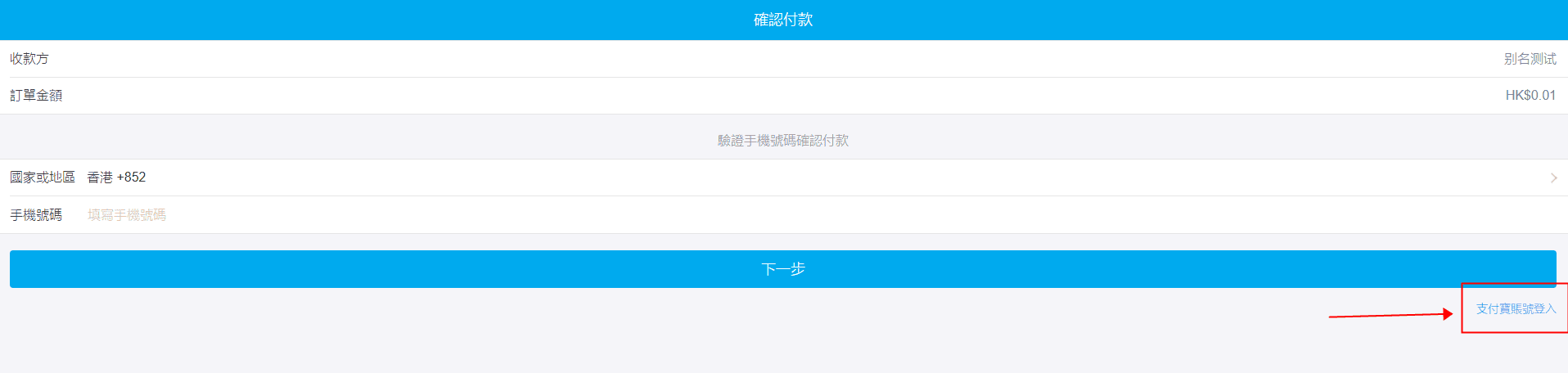1568x373 pixels.
Task: Click the 訂單金額 label
Action: (36, 96)
